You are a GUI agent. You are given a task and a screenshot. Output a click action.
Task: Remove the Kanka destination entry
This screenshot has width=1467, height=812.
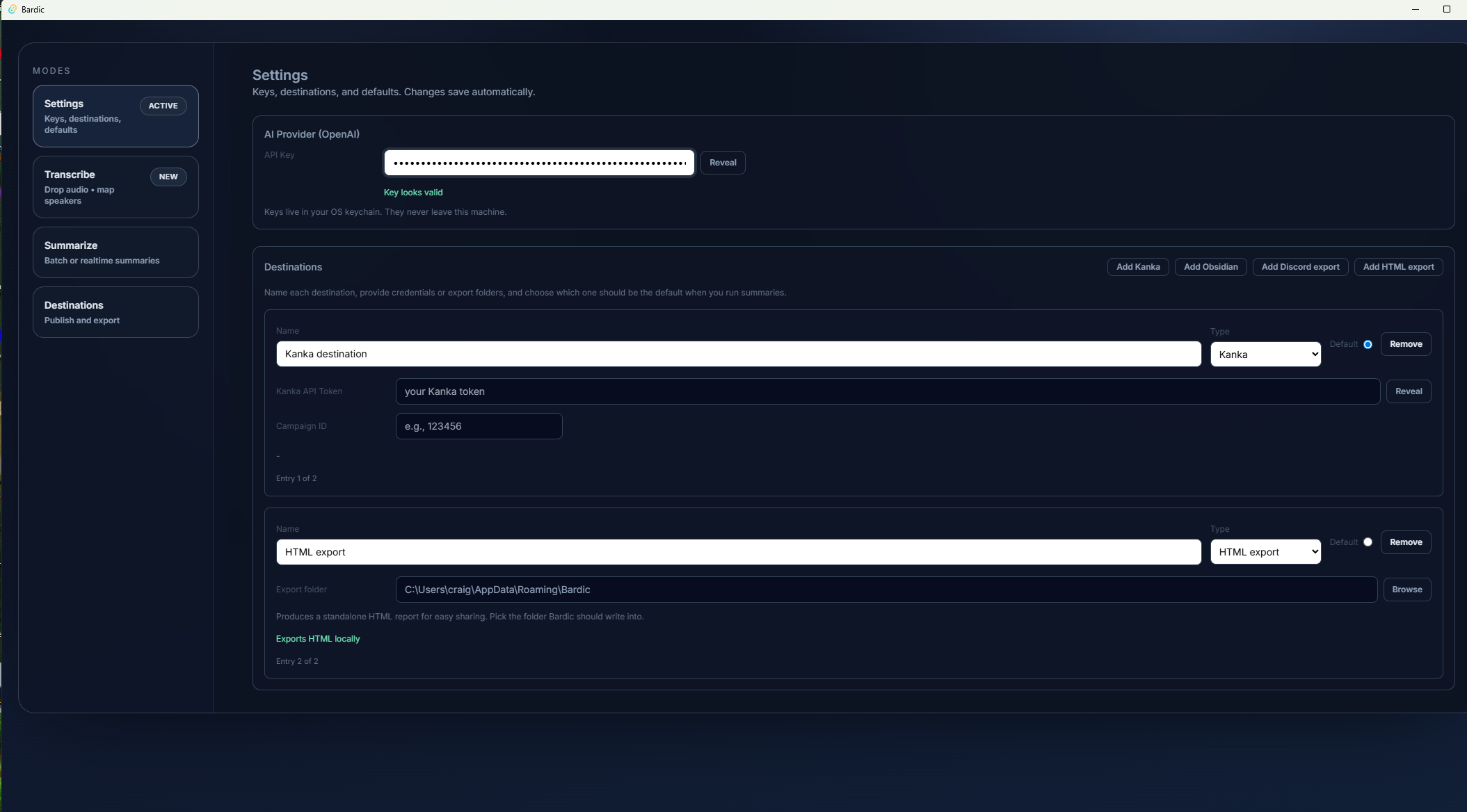pyautogui.click(x=1405, y=344)
